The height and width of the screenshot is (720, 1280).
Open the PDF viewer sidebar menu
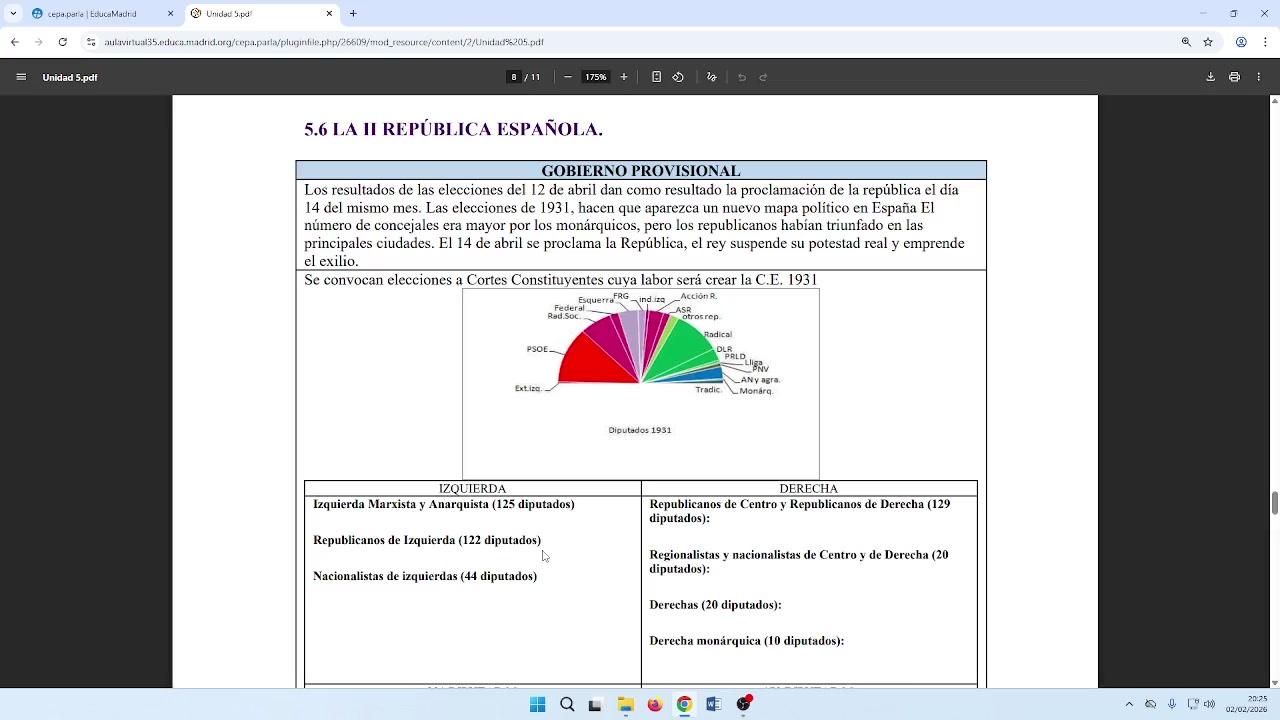click(21, 77)
